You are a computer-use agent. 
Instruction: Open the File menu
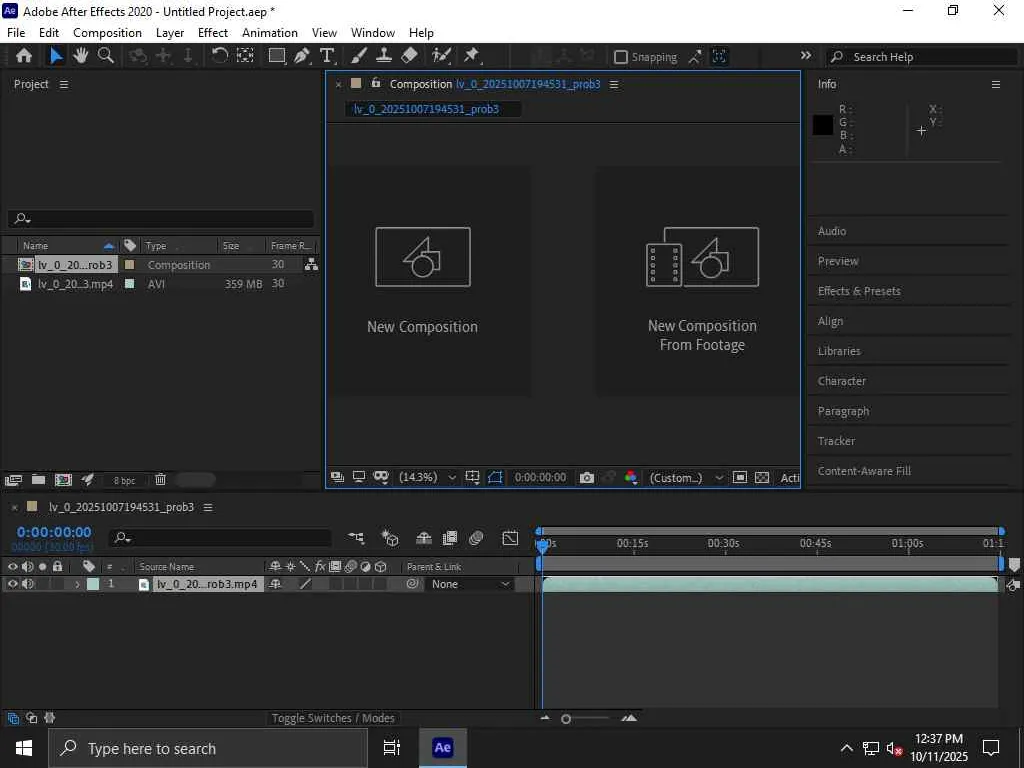pyautogui.click(x=16, y=33)
